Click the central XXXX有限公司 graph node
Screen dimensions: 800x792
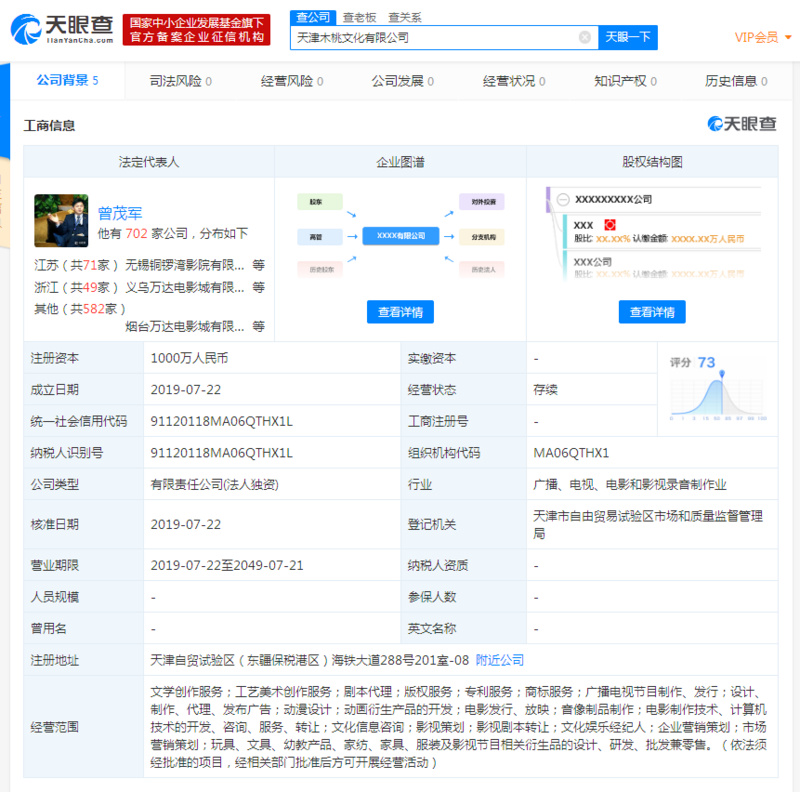pos(402,236)
